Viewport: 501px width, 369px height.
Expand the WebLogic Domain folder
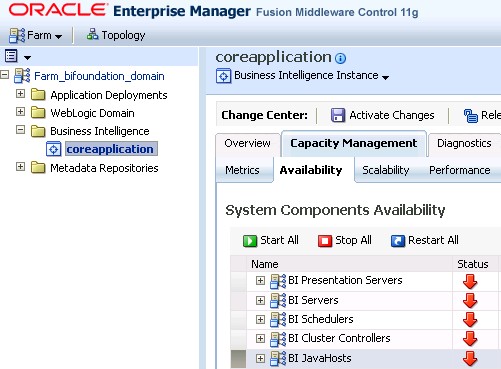point(20,111)
